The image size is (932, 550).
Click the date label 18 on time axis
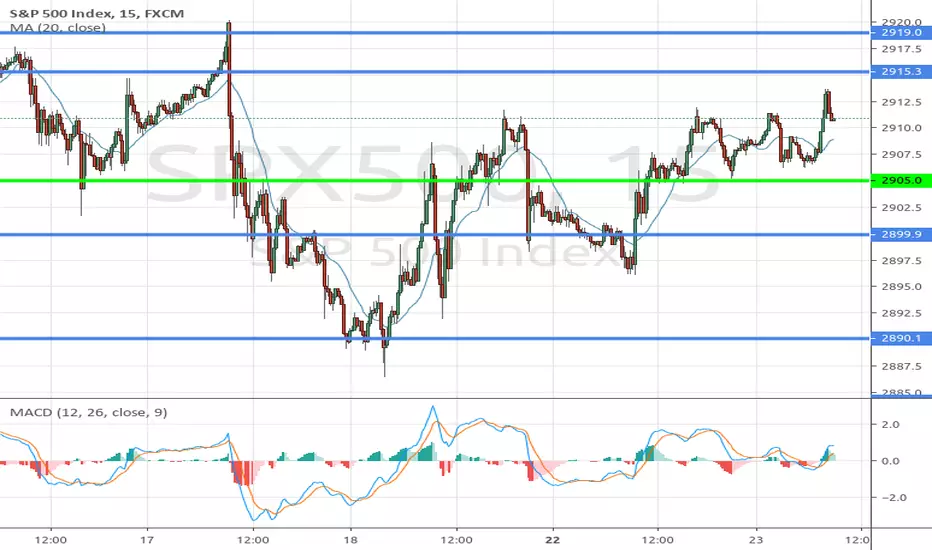[x=351, y=540]
